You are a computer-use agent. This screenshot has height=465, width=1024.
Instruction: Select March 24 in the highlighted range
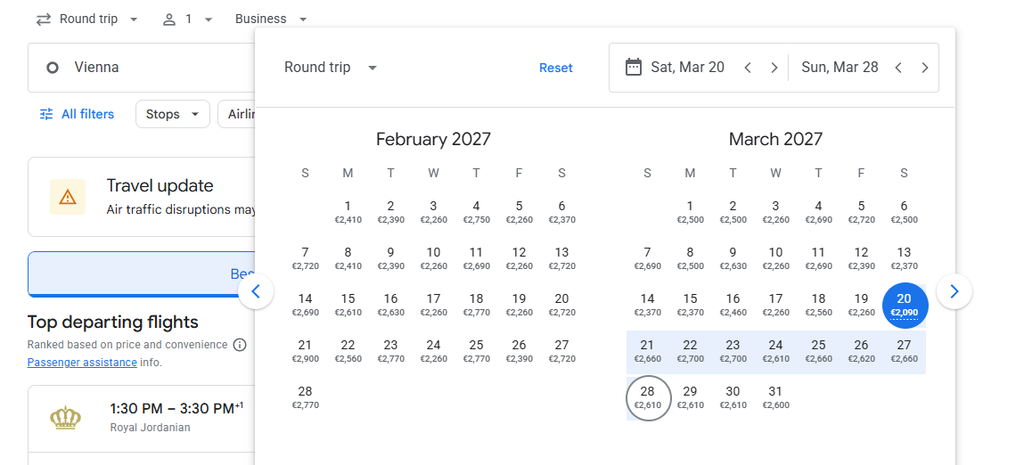[776, 351]
